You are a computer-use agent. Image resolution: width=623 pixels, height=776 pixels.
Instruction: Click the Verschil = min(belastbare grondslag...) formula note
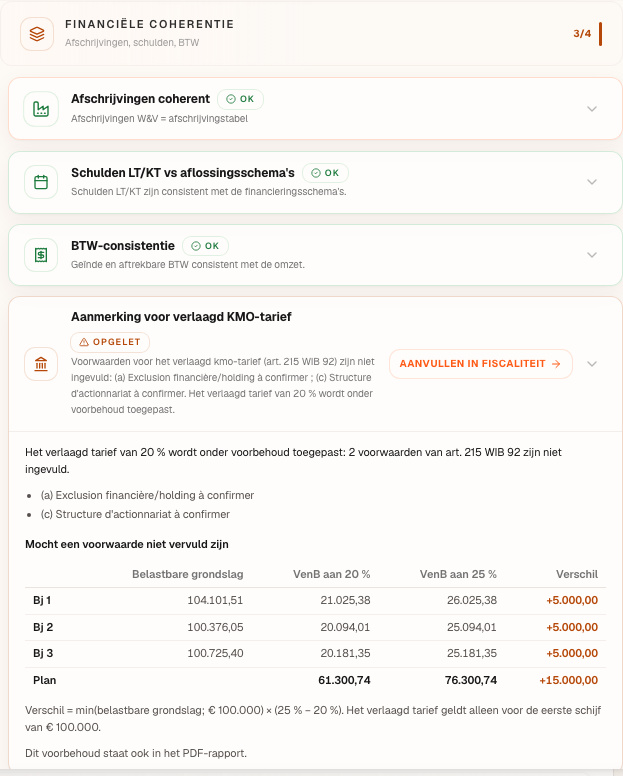coord(313,719)
